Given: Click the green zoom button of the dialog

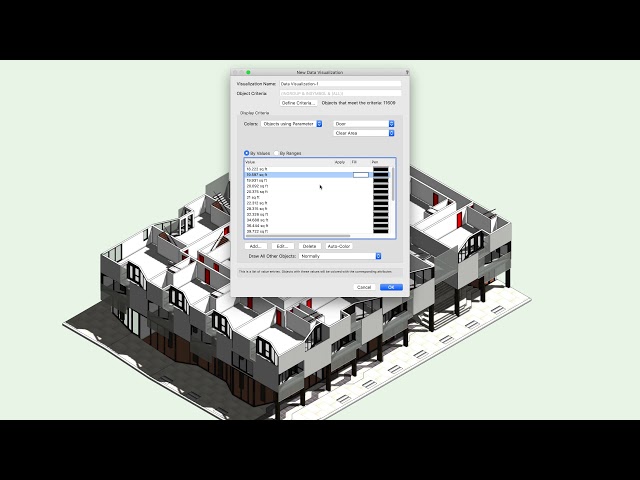Looking at the screenshot, I should pyautogui.click(x=248, y=72).
